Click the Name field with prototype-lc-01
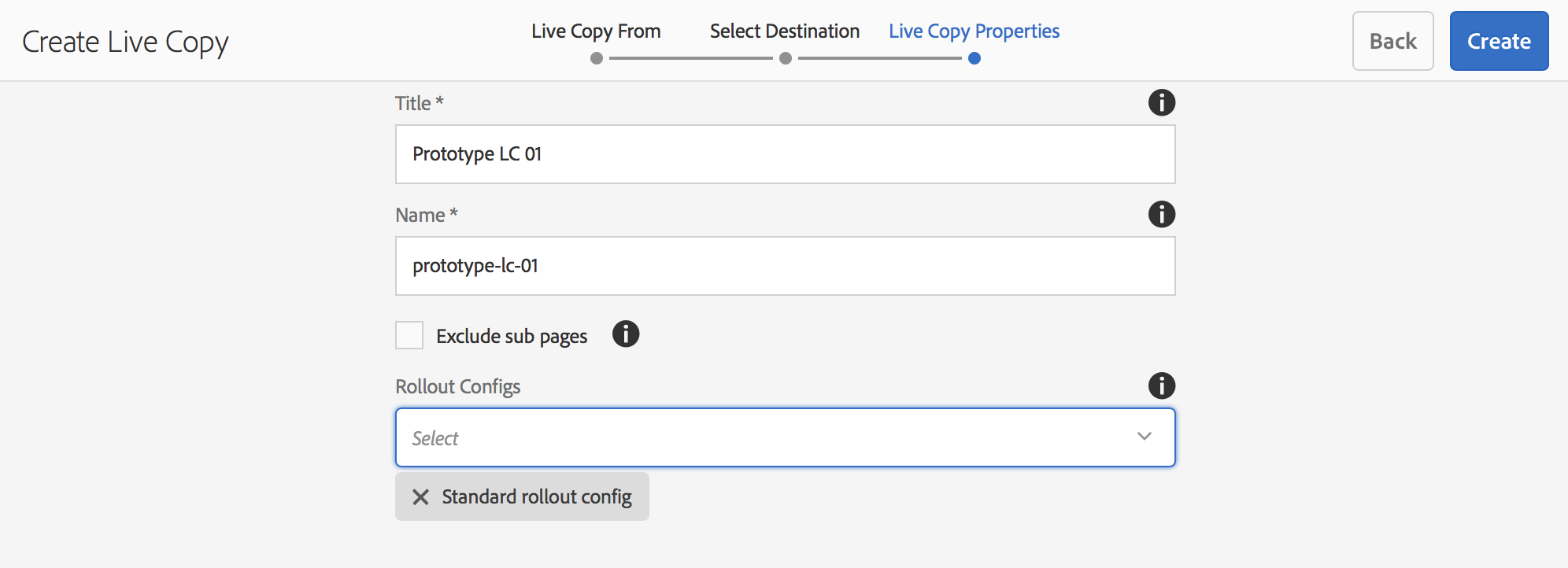Screen dimensions: 1568x568 tap(785, 266)
